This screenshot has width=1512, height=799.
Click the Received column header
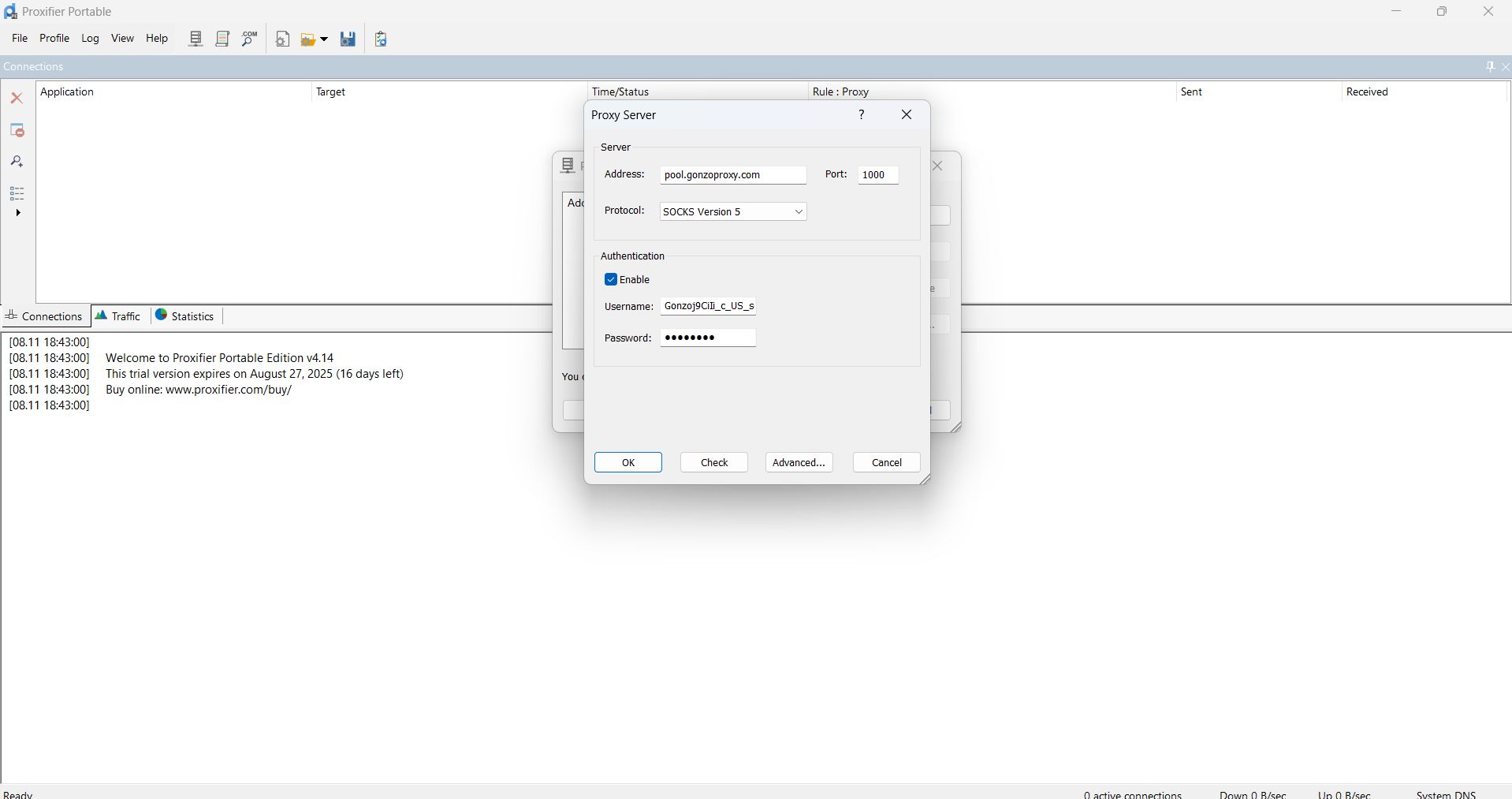(1424, 91)
